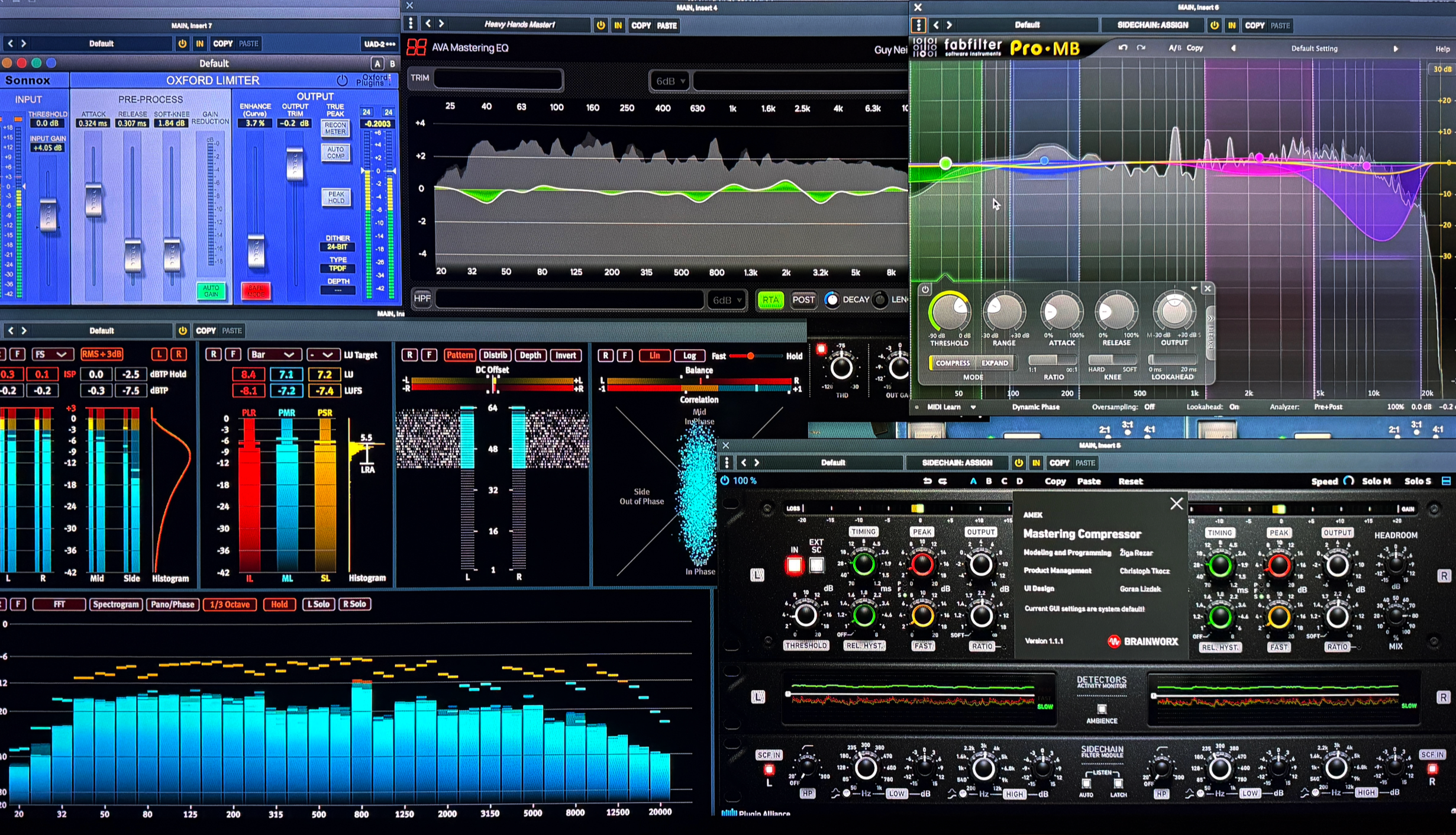This screenshot has height=835, width=1456.
Task: Open Help in FabFilter Pro-MB
Action: click(x=1442, y=49)
